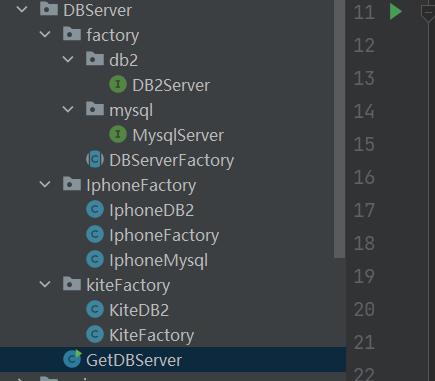The width and height of the screenshot is (435, 381).
Task: Collapse the DBServer folder
Action: click(x=22, y=9)
